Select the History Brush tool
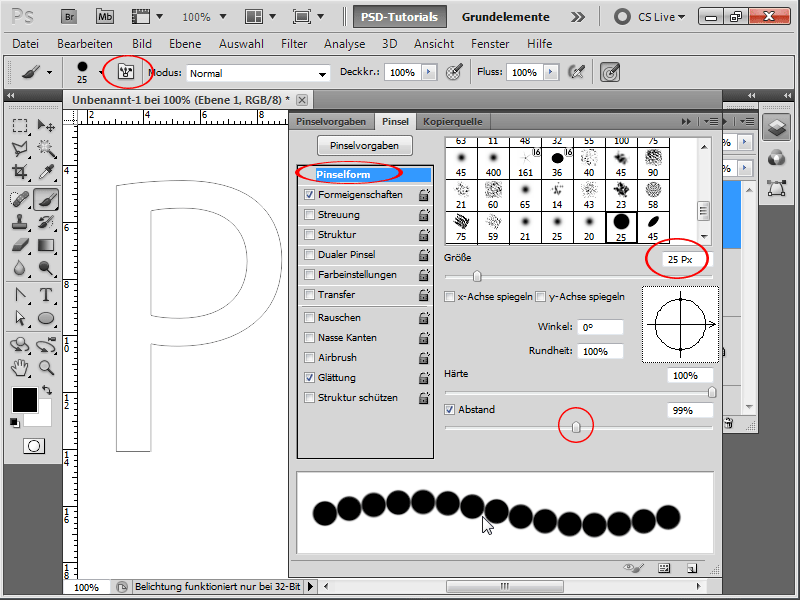This screenshot has height=600, width=800. click(46, 222)
